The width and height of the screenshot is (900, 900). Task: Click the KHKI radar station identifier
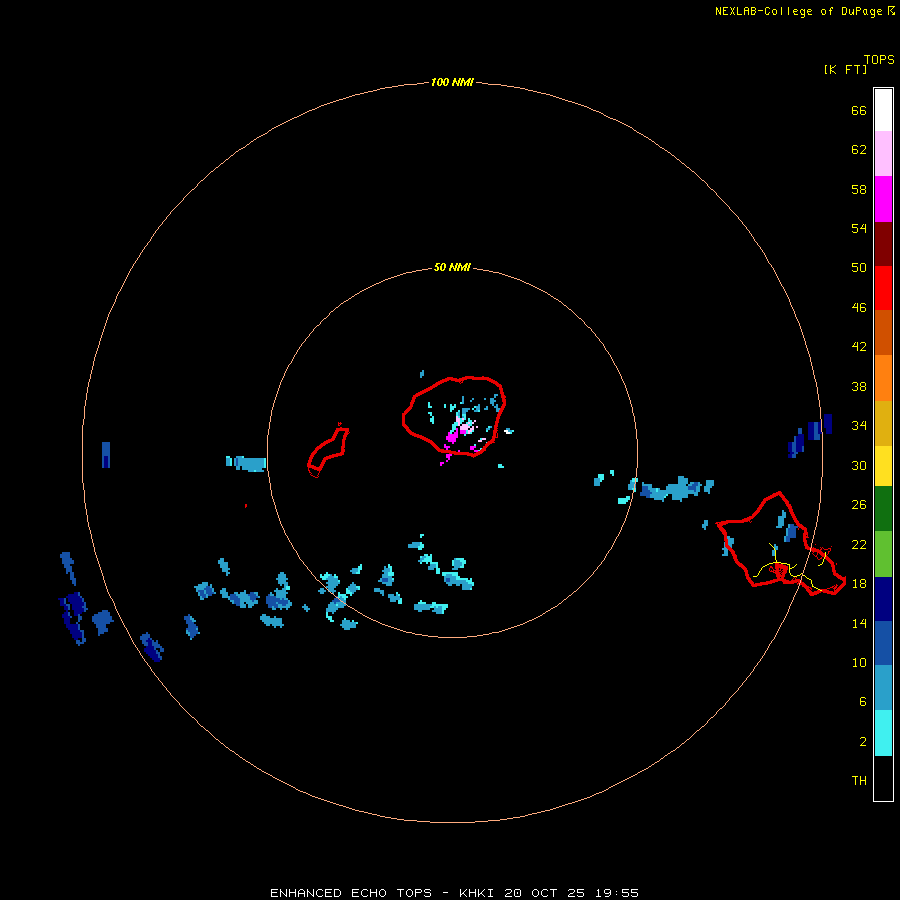pyautogui.click(x=476, y=893)
